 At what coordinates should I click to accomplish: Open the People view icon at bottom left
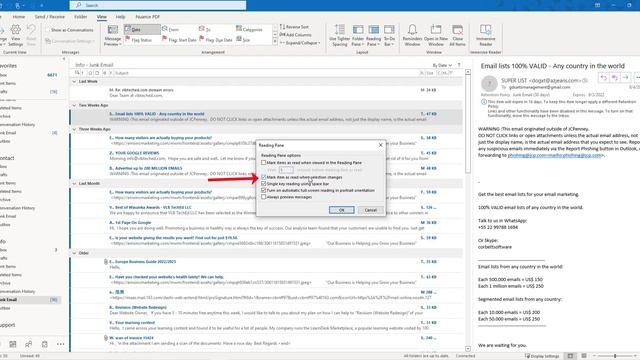[x=29, y=344]
